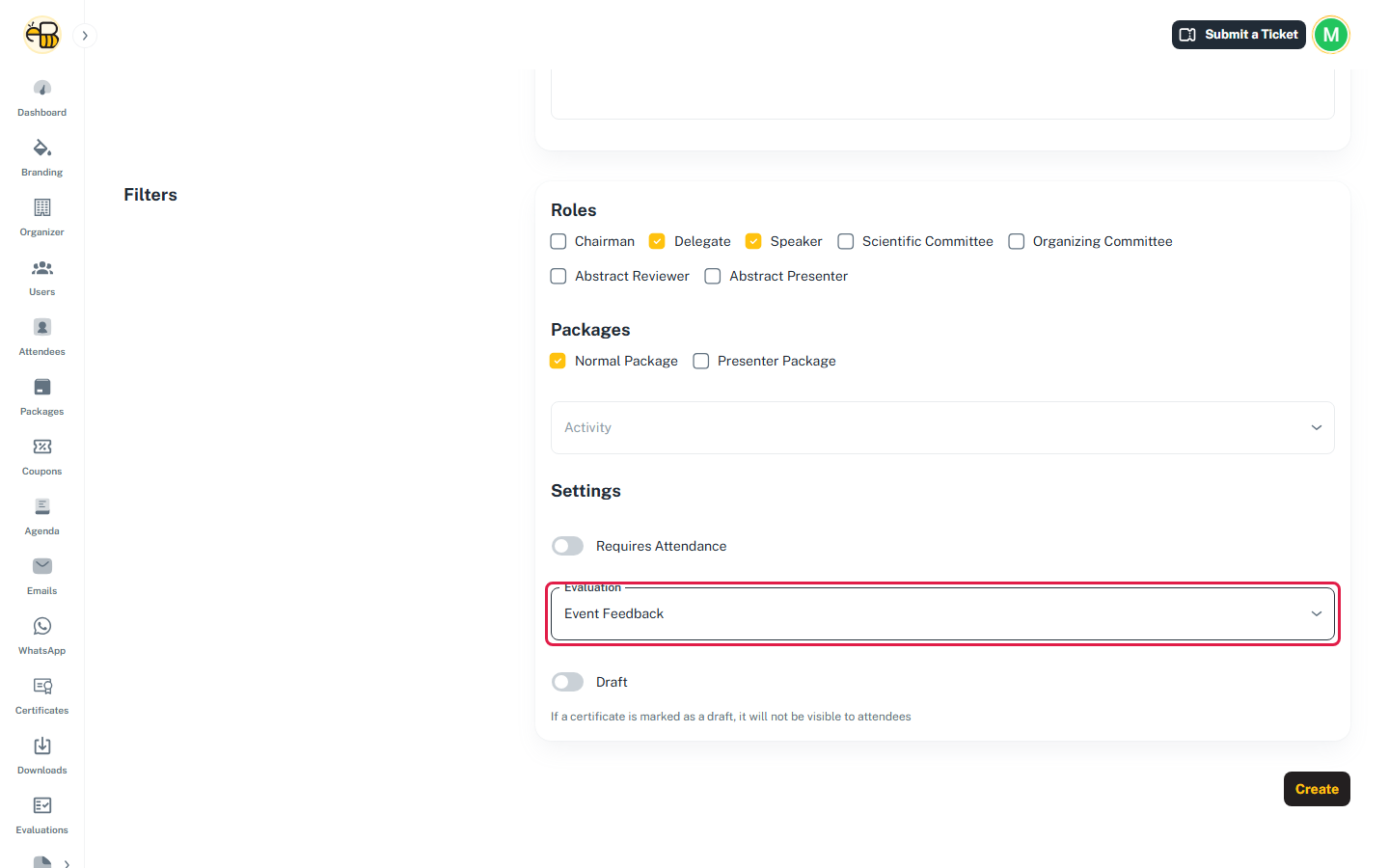Check the Chairman role
Image resolution: width=1389 pixels, height=868 pixels.
[558, 241]
